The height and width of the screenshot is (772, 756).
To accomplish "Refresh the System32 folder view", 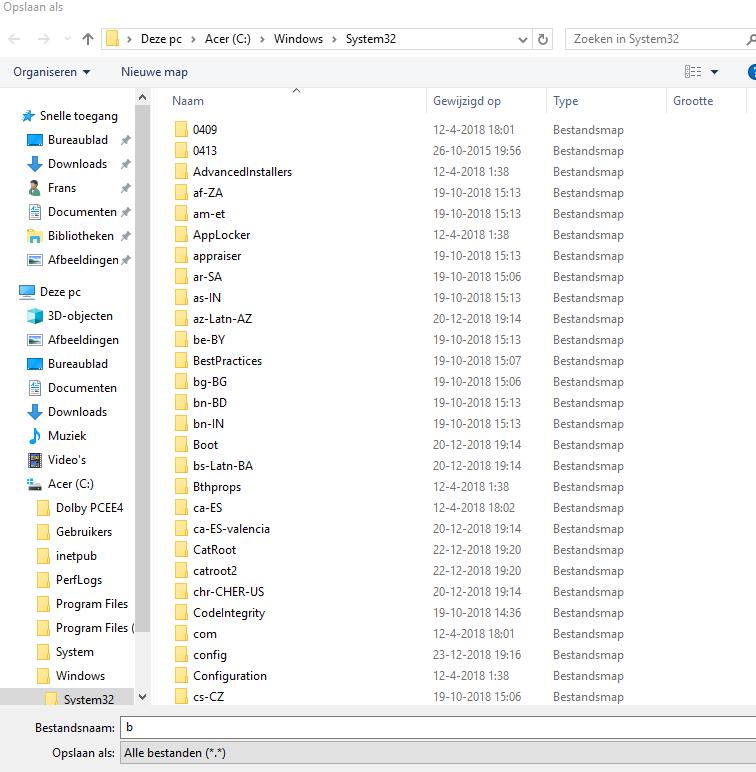I will [x=542, y=39].
